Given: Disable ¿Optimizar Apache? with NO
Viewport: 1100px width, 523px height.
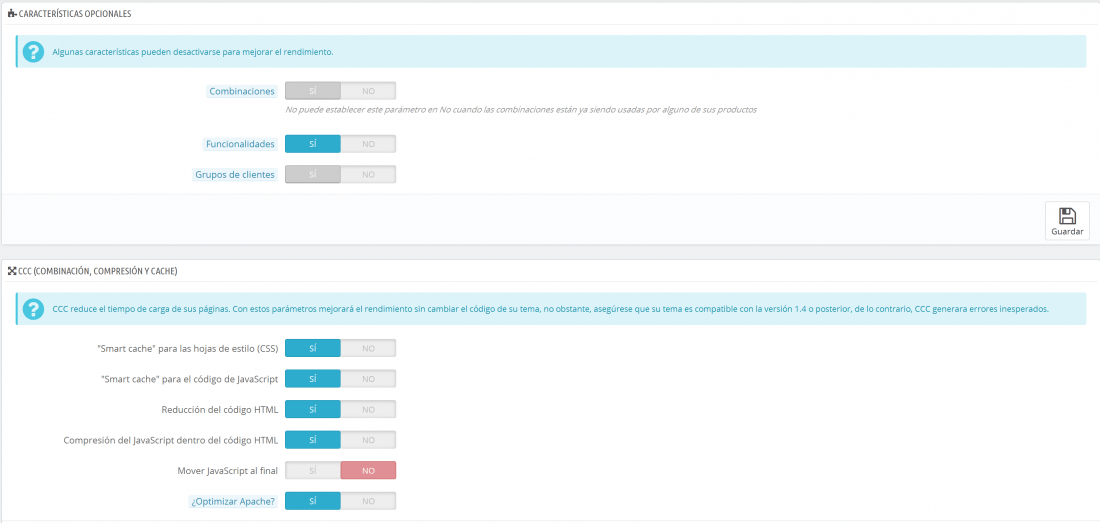Looking at the screenshot, I should [368, 501].
